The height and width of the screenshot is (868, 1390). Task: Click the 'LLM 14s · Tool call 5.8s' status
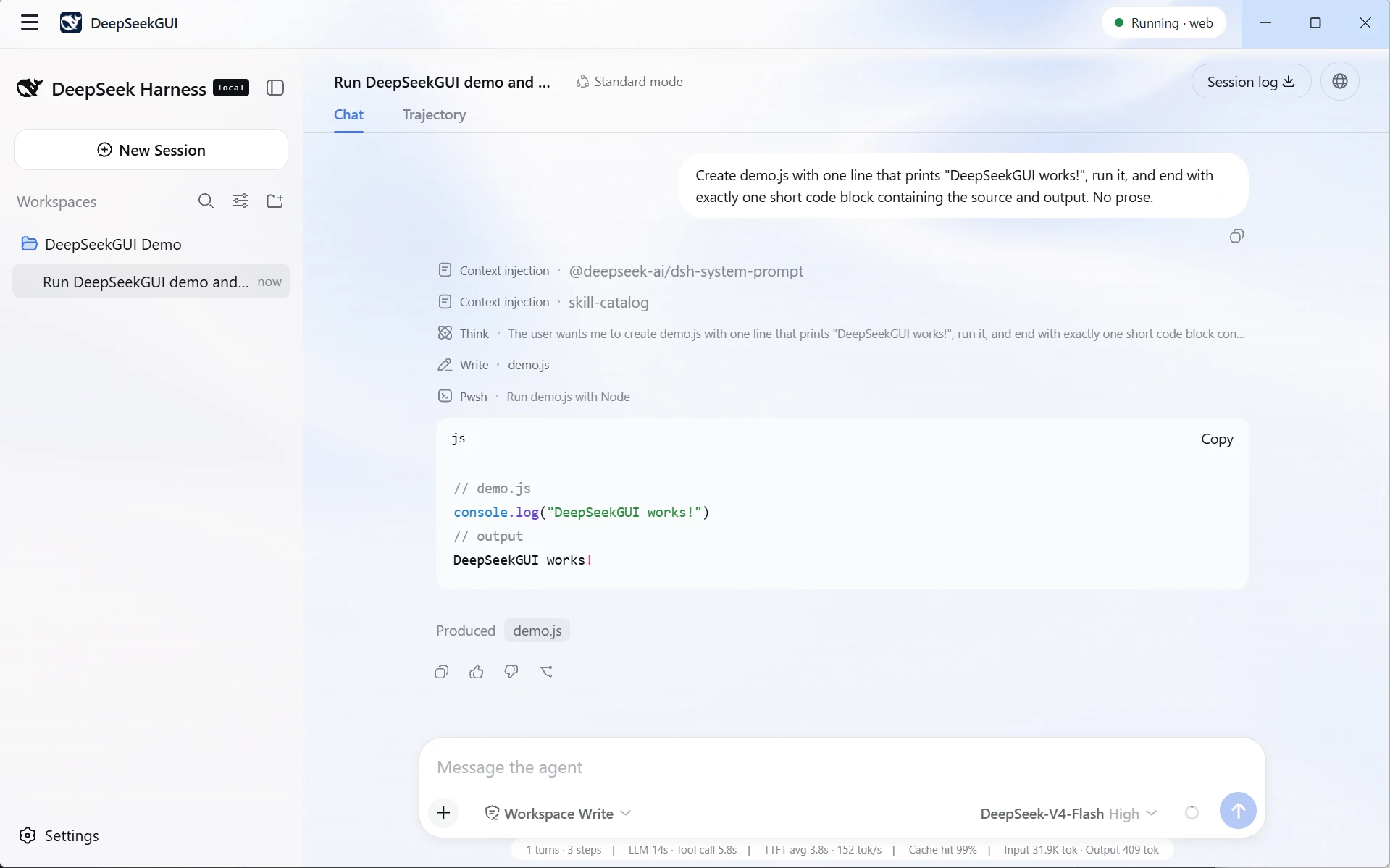tap(682, 850)
